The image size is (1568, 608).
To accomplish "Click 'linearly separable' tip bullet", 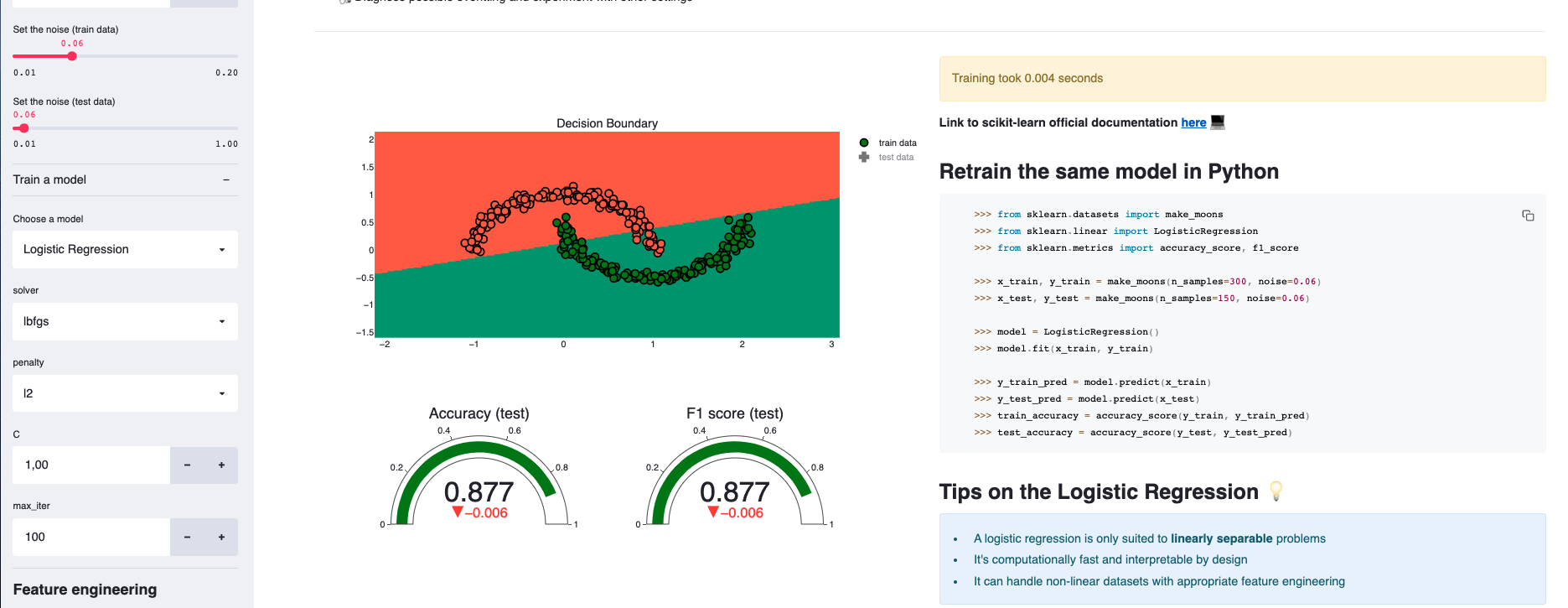I will (1150, 538).
